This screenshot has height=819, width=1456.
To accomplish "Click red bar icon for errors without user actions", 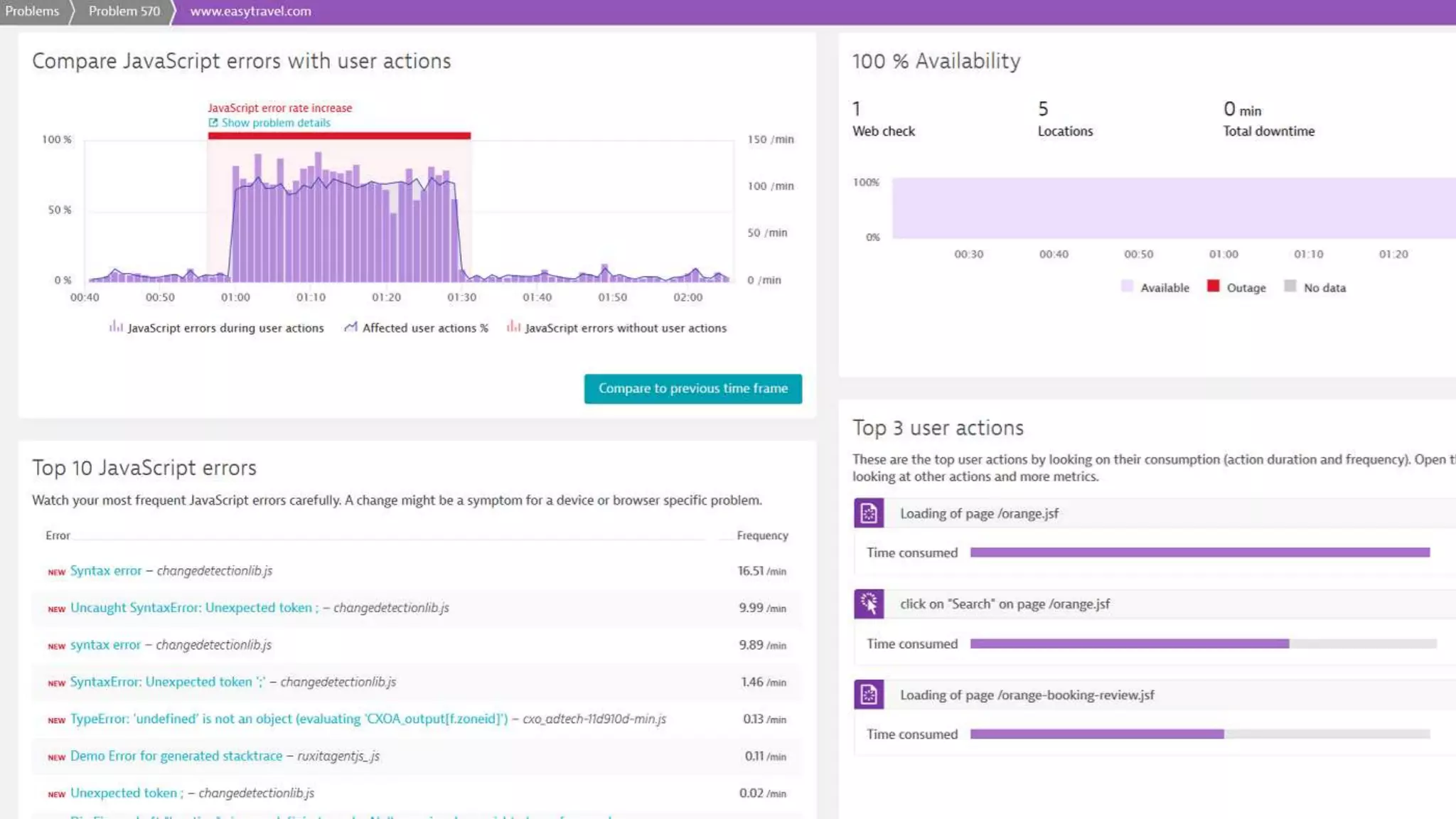I will tap(513, 327).
